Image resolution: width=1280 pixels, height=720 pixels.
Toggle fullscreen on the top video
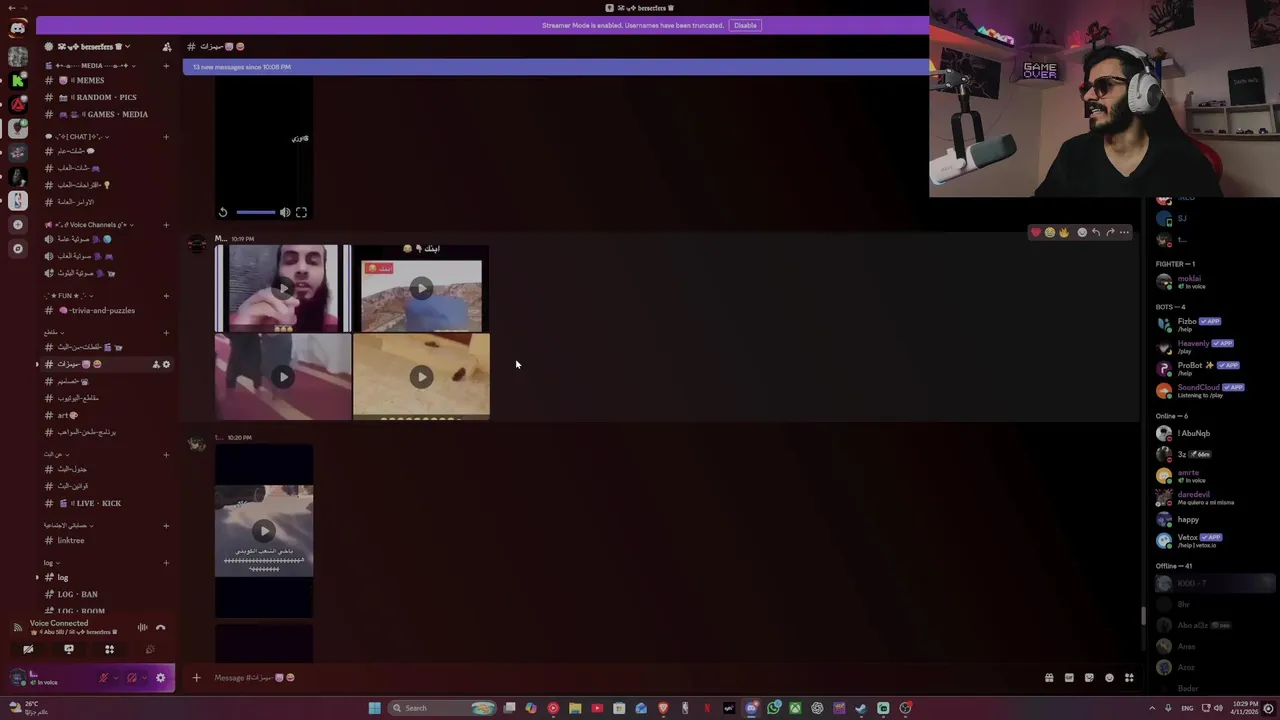(301, 212)
